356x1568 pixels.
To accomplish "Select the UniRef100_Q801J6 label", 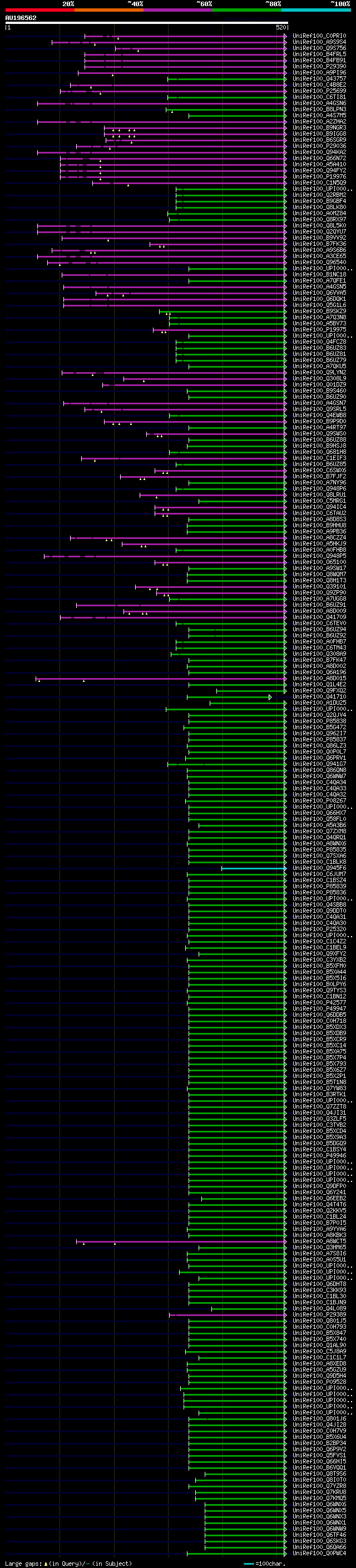I will point(319,1418).
